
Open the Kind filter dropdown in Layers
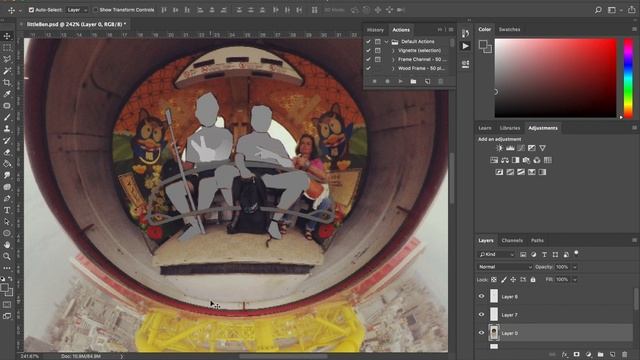tap(496, 254)
